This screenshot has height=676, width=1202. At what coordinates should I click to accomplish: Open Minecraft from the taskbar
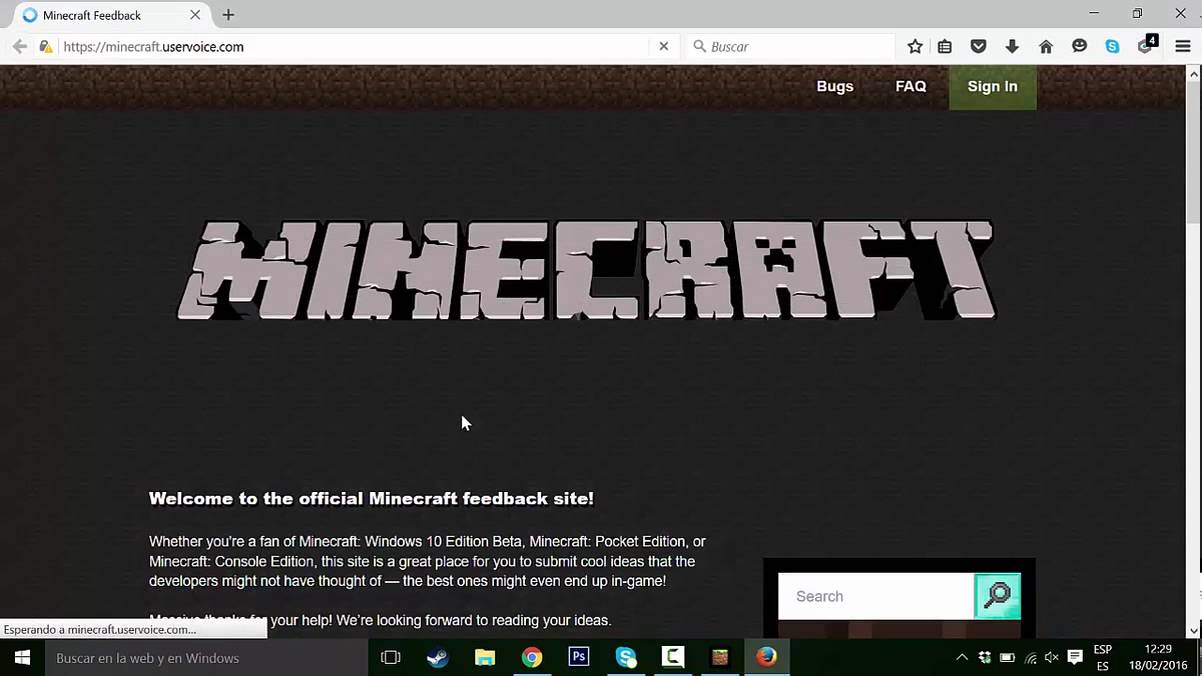click(720, 657)
